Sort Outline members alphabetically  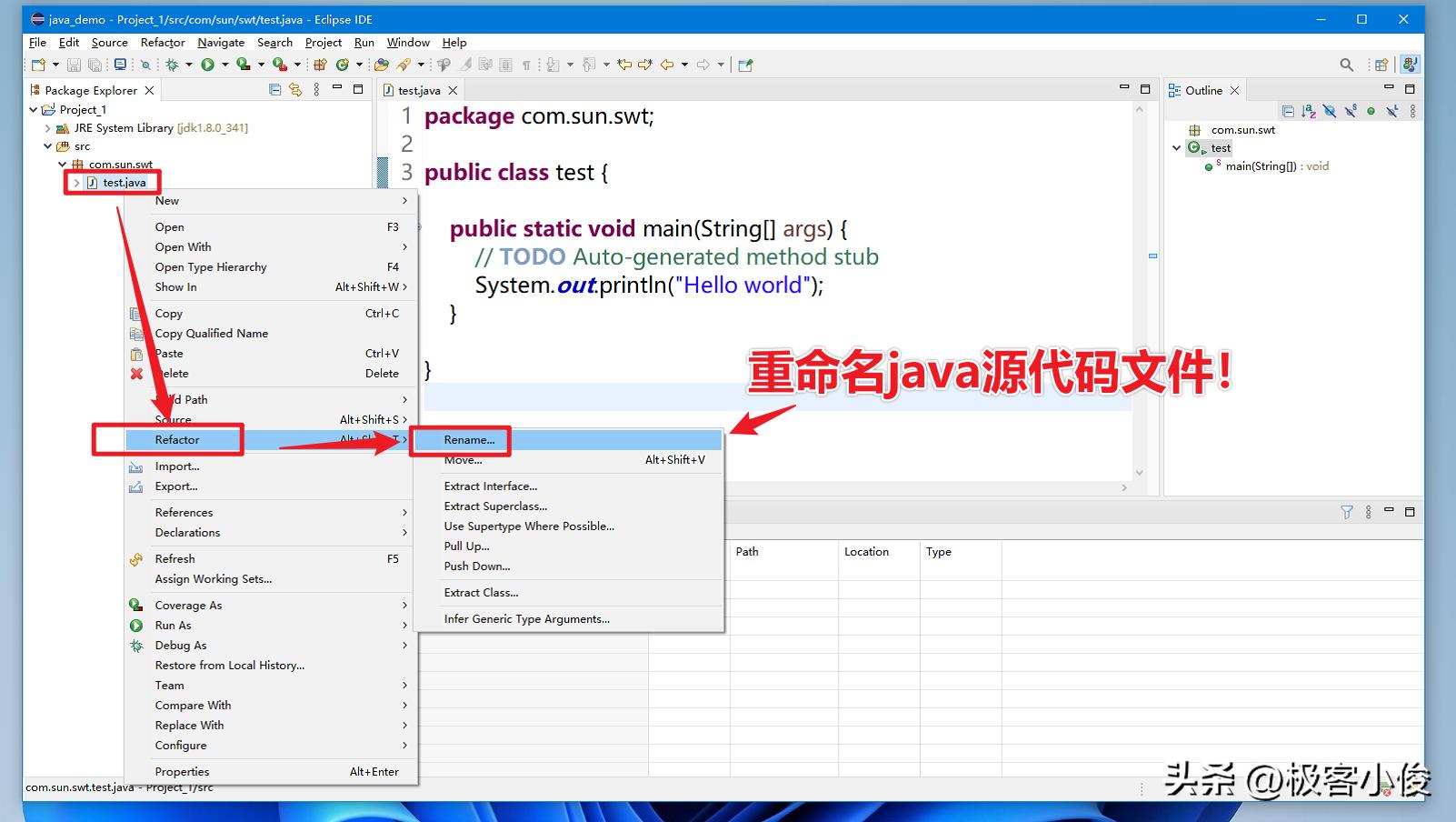(x=1309, y=111)
